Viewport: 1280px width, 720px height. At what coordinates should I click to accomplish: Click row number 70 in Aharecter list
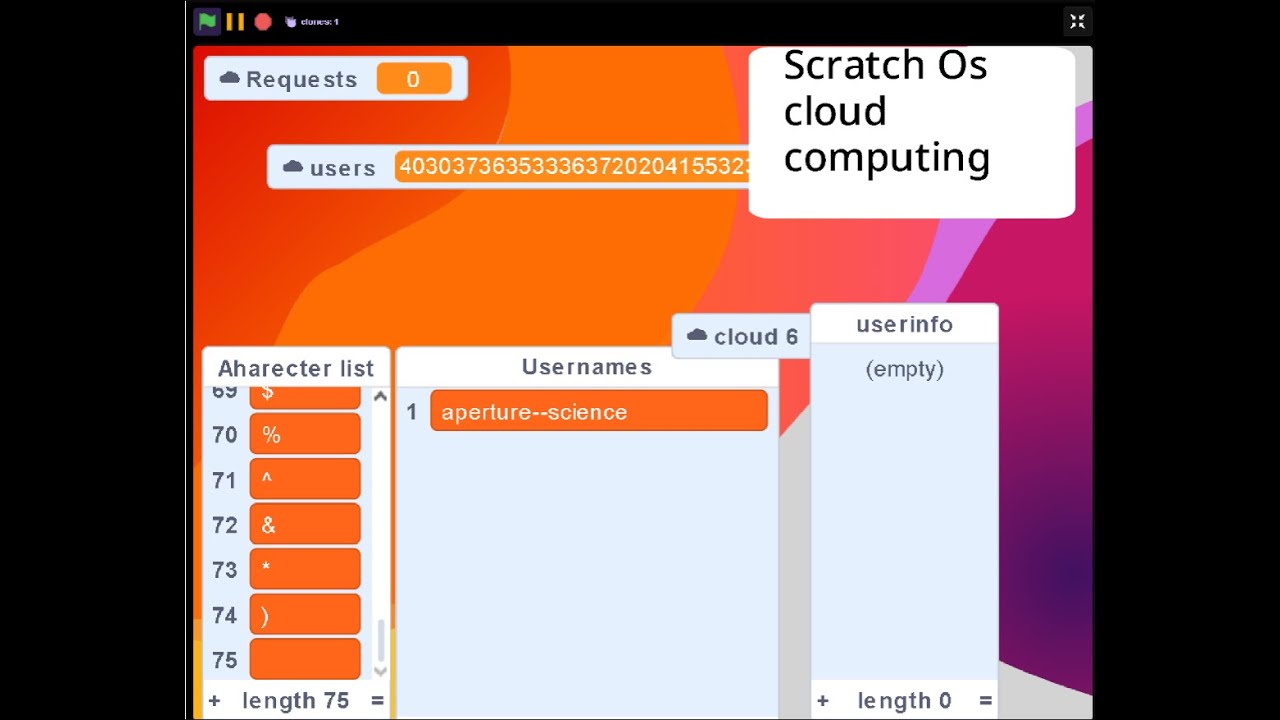pyautogui.click(x=225, y=435)
